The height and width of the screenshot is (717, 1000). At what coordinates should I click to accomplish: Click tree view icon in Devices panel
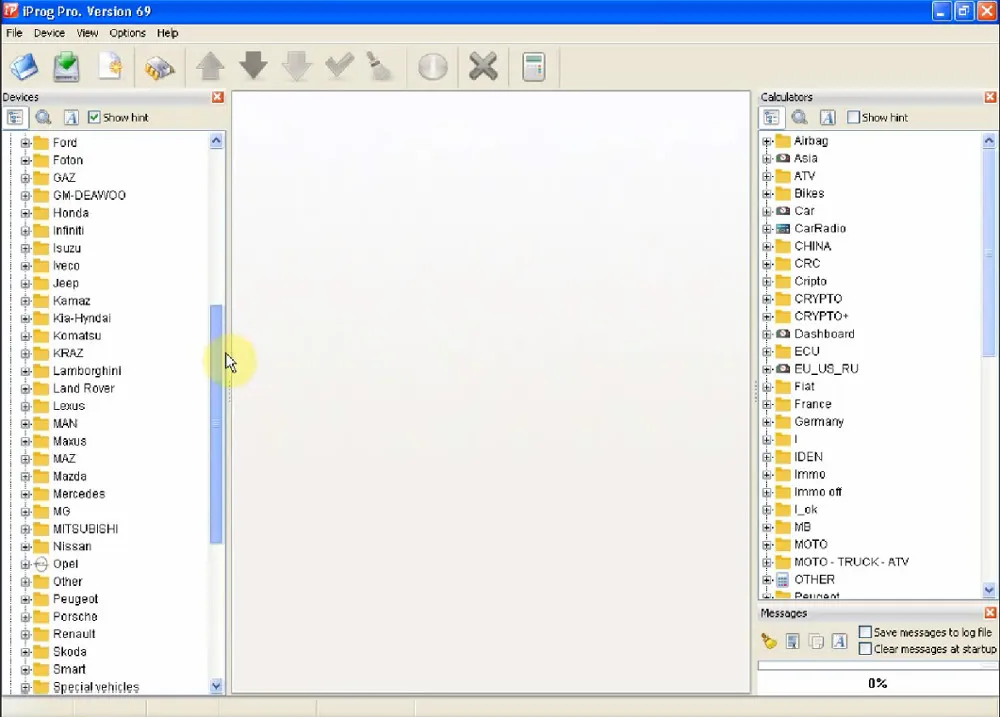point(15,117)
